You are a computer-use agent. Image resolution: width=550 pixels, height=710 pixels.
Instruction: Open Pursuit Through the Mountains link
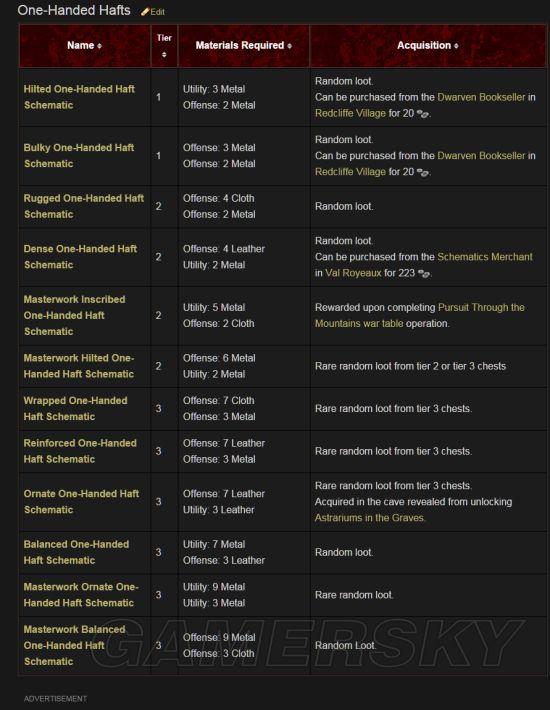click(420, 315)
